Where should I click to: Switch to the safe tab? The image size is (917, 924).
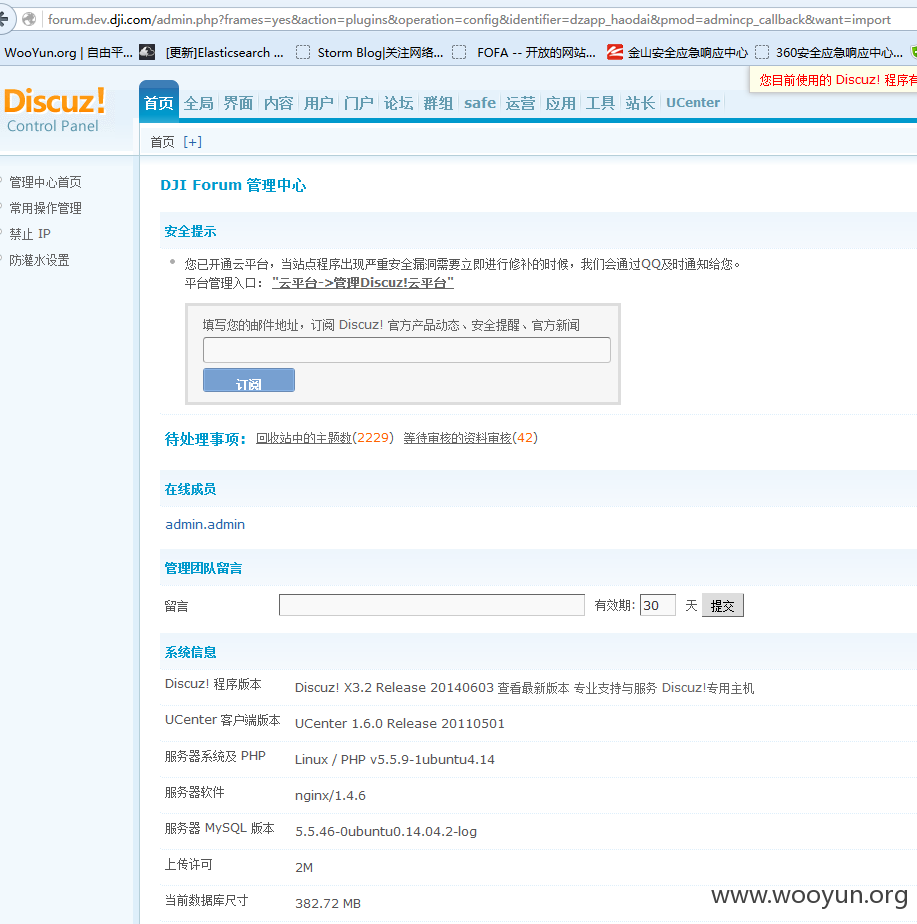(480, 103)
